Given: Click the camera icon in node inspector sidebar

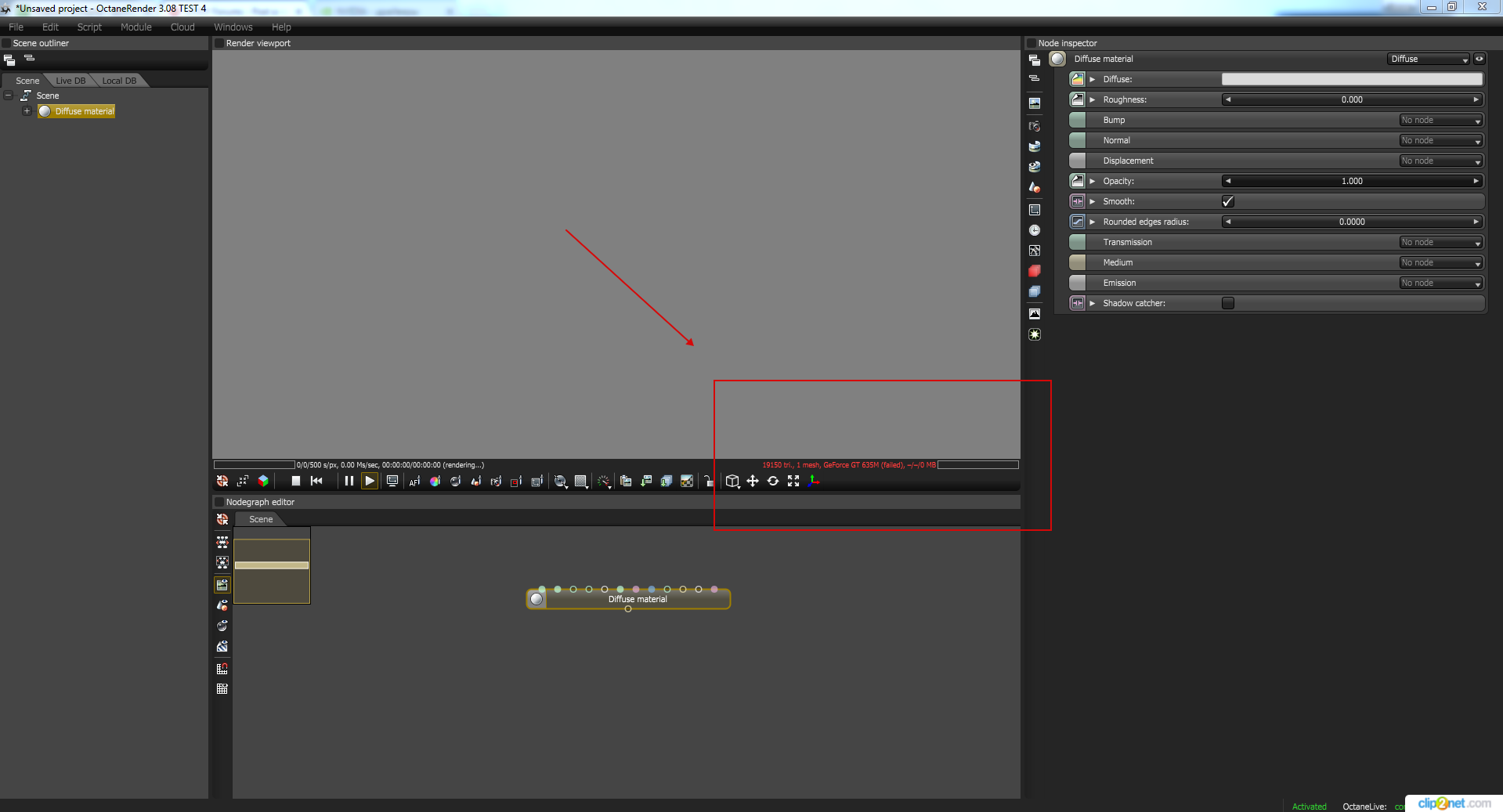Looking at the screenshot, I should point(1035,126).
